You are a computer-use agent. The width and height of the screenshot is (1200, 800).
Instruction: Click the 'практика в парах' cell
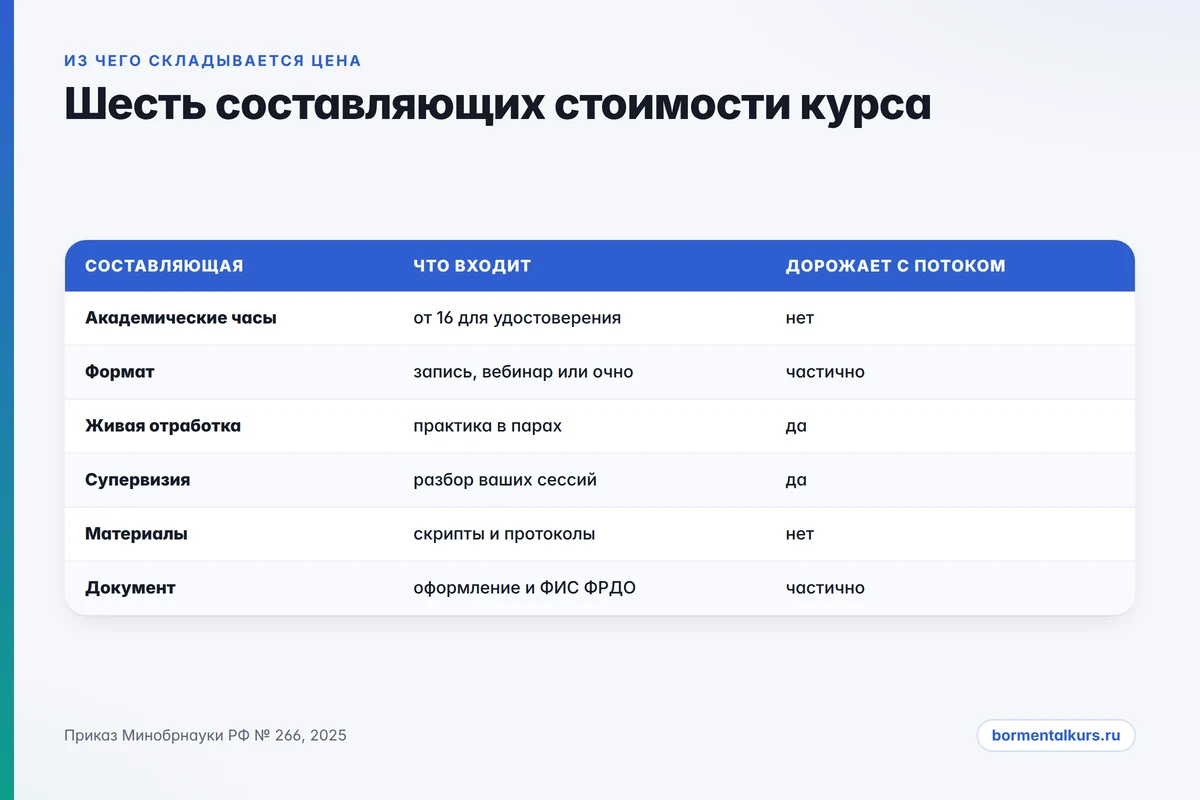(x=488, y=426)
